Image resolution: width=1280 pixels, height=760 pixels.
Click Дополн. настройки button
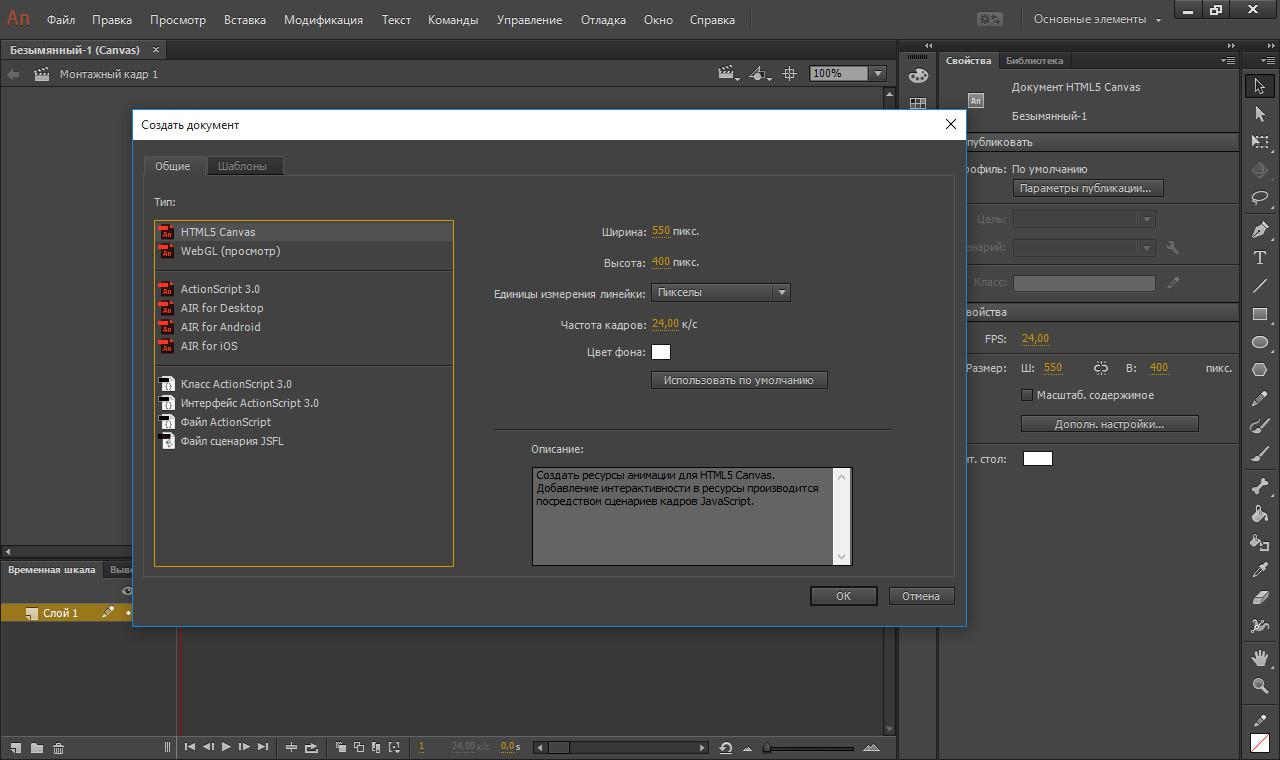point(1110,424)
